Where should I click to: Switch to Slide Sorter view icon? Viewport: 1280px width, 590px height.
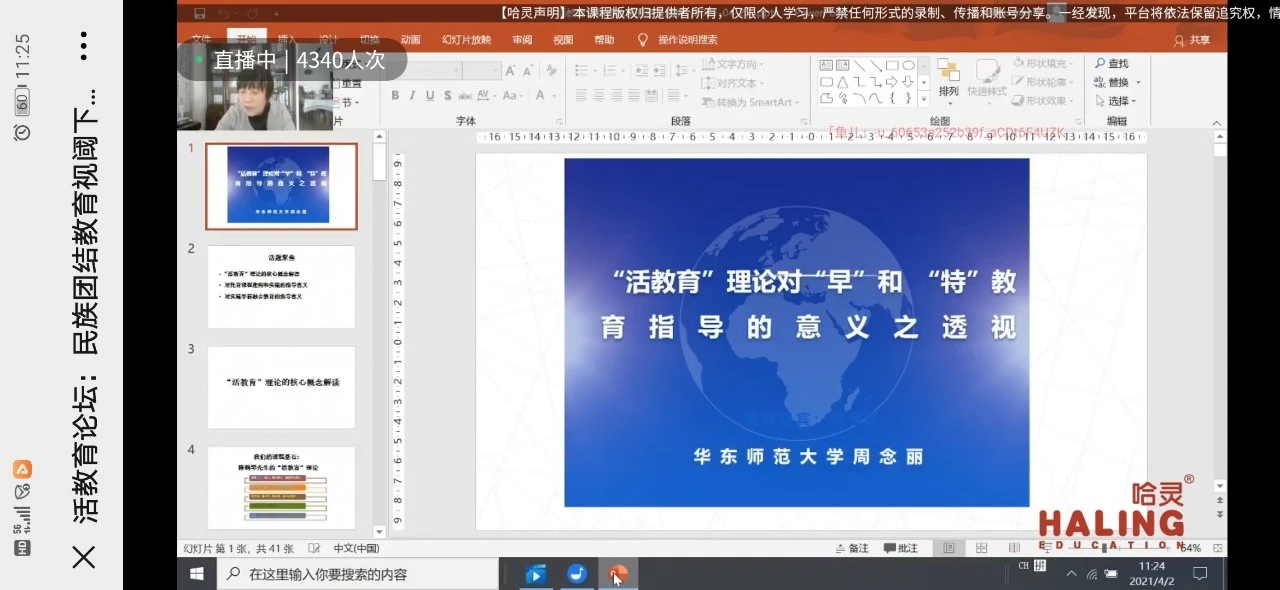[981, 548]
